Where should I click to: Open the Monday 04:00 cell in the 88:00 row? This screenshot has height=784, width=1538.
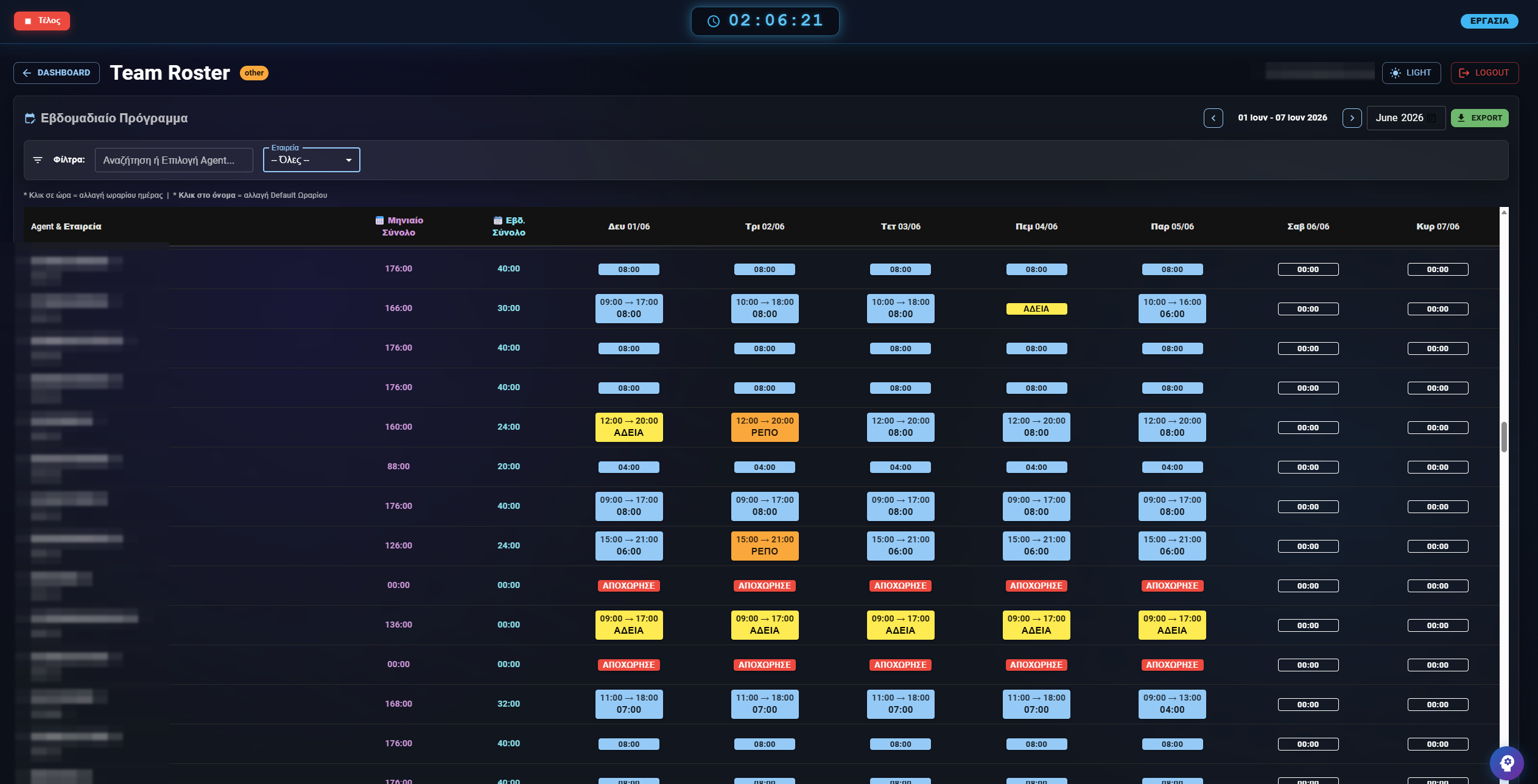[629, 467]
